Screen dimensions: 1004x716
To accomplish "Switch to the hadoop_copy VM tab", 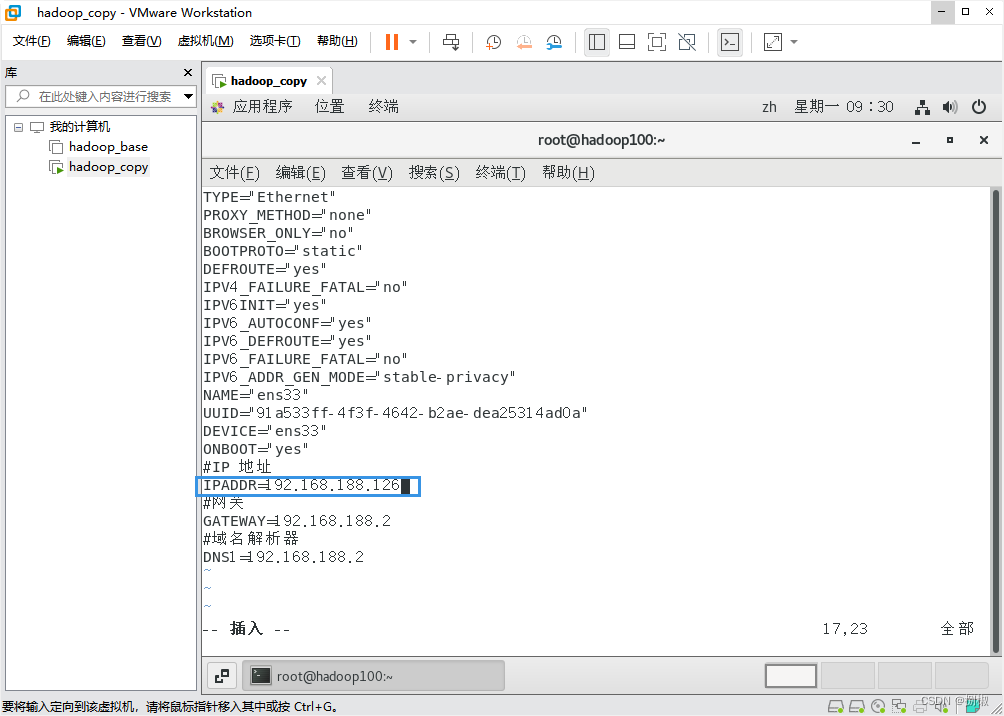I will pyautogui.click(x=268, y=81).
